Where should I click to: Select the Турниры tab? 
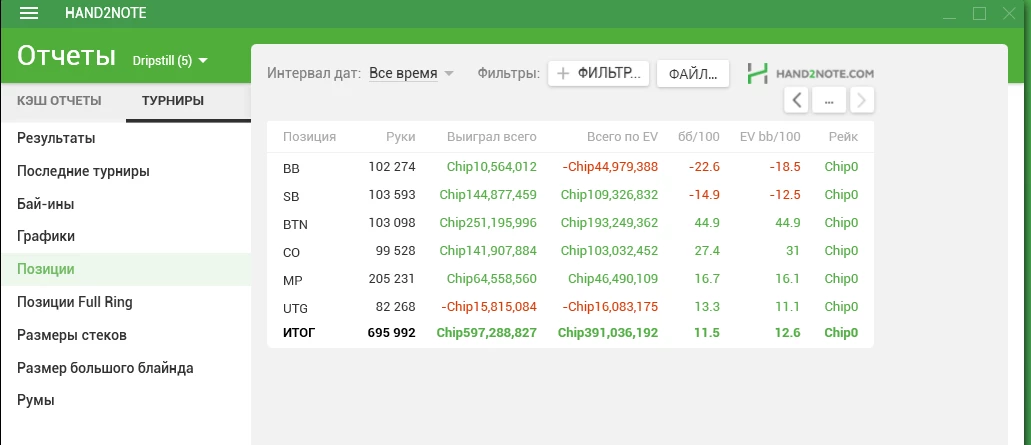(173, 101)
